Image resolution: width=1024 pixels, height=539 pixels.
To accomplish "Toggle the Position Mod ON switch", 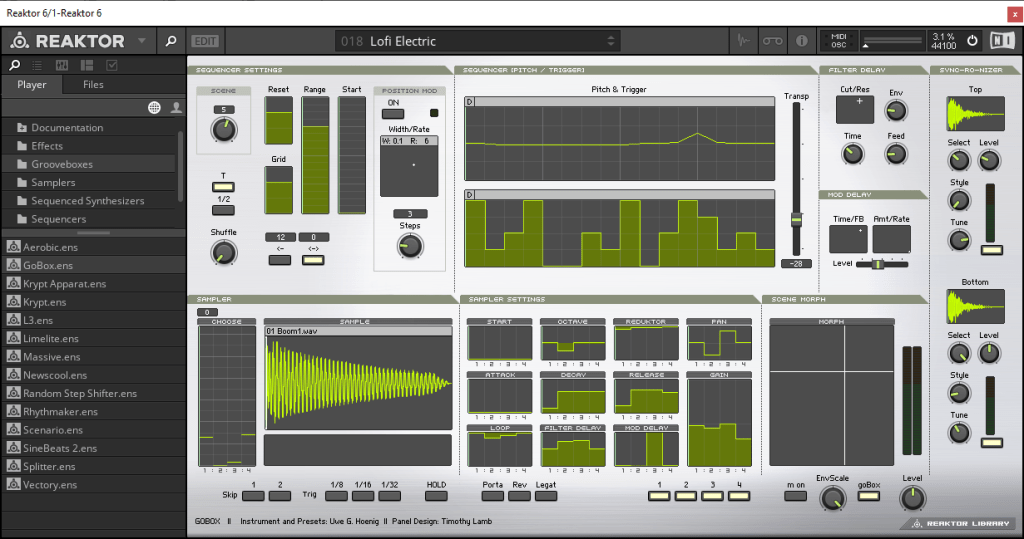I will (x=394, y=113).
